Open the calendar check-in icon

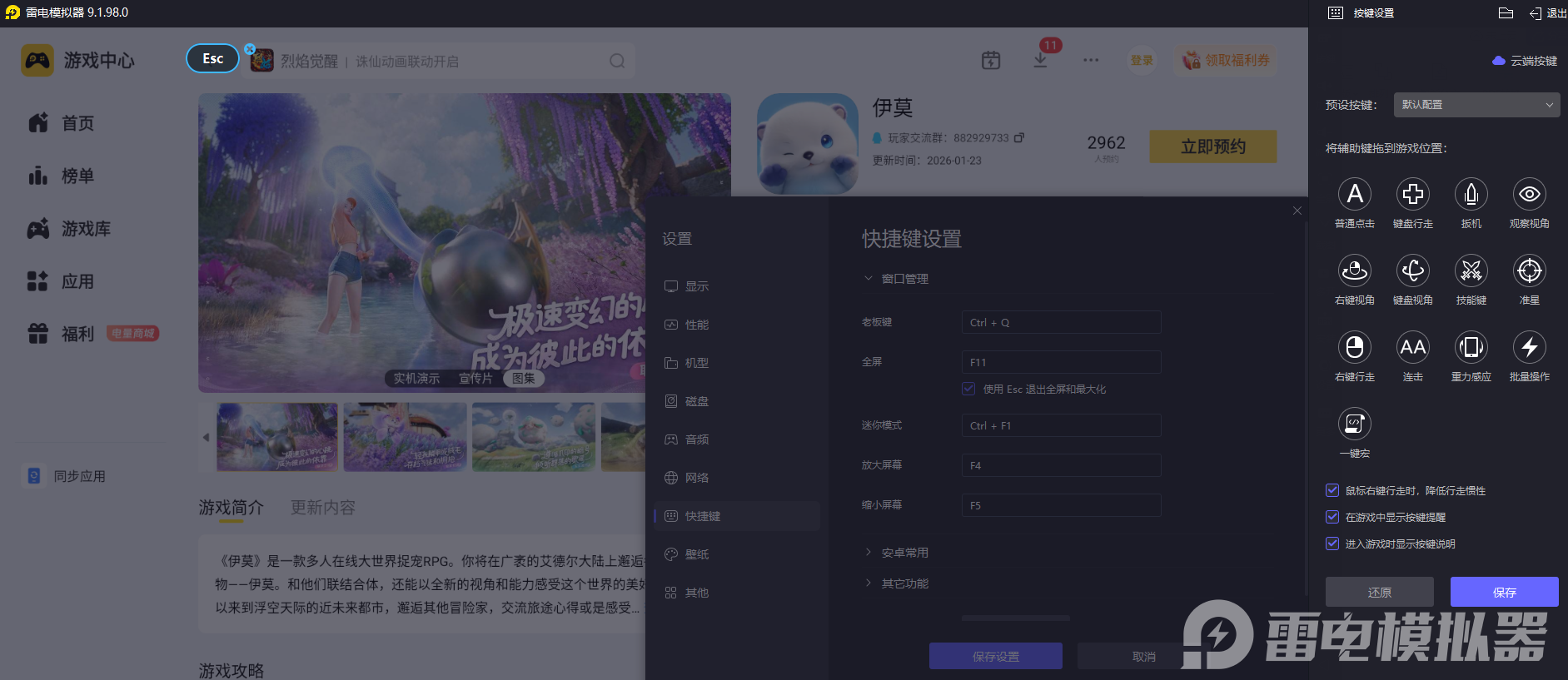[991, 61]
